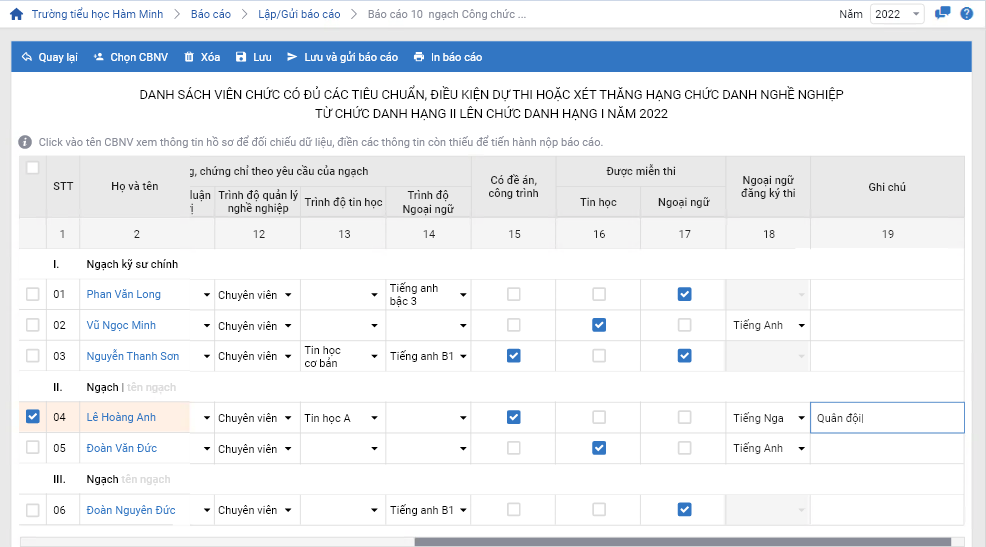The height and width of the screenshot is (547, 986).
Task: Open the profile link for Đoàn Nguyên Đức
Action: point(130,510)
